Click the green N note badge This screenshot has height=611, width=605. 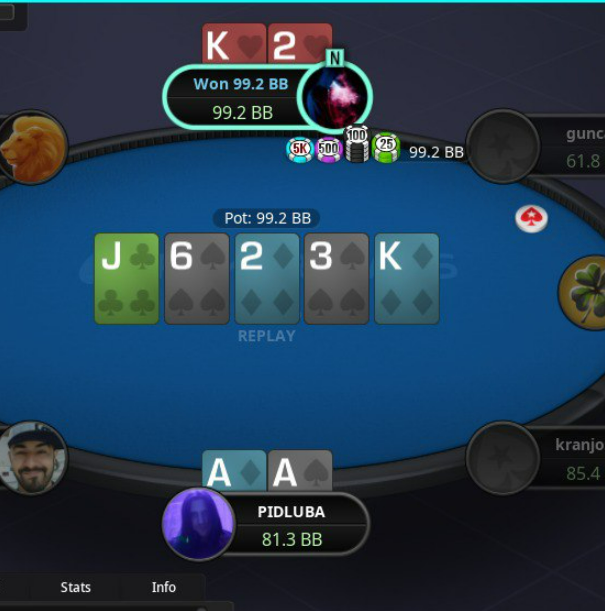[x=335, y=58]
